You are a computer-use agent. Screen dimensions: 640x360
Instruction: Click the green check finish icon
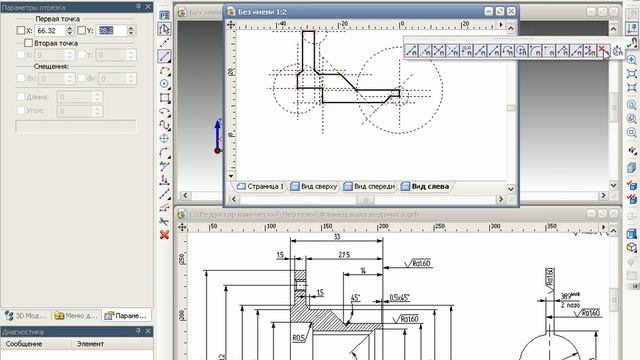point(632,42)
